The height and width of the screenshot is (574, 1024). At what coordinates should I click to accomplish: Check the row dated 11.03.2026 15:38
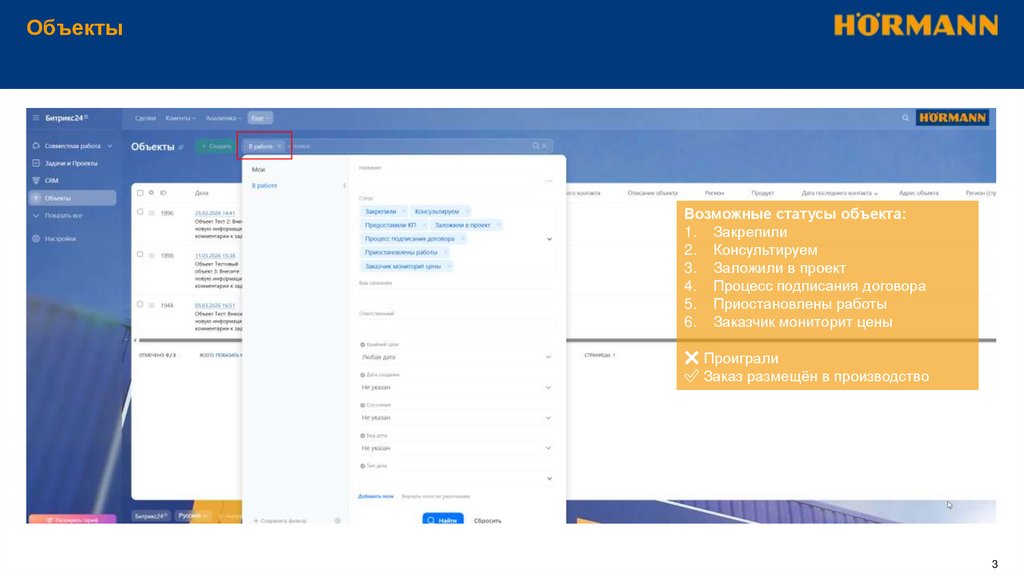(140, 255)
